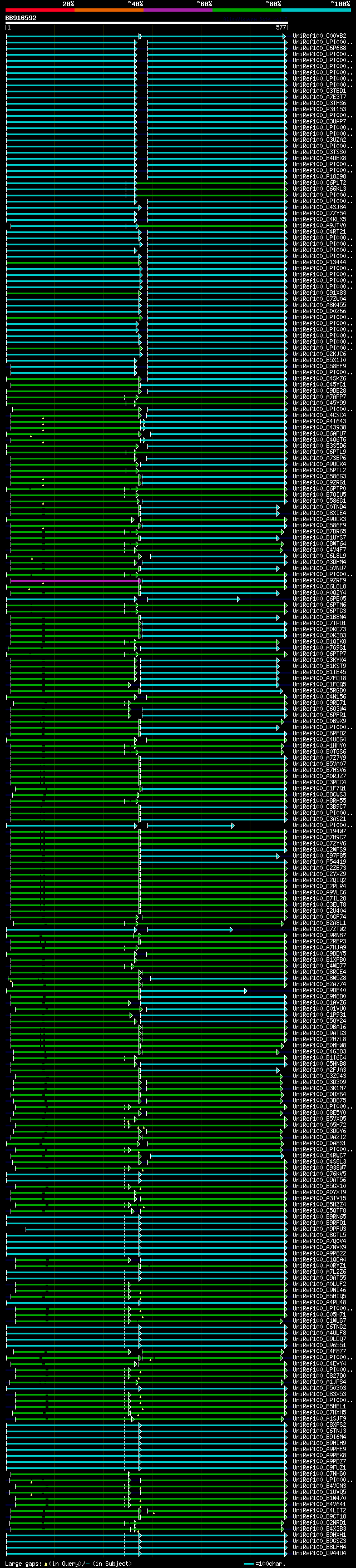This screenshot has height=1568, width=356.
Task: Click the purple alignment bar of UniRef100_C9ZRF9
Action: tap(76, 581)
